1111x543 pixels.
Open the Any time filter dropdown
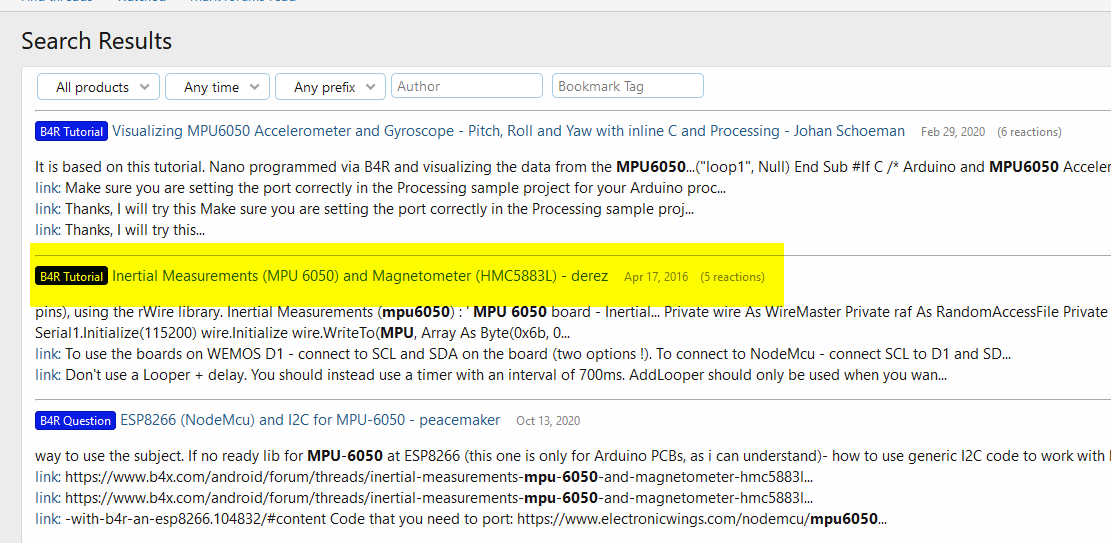[218, 87]
